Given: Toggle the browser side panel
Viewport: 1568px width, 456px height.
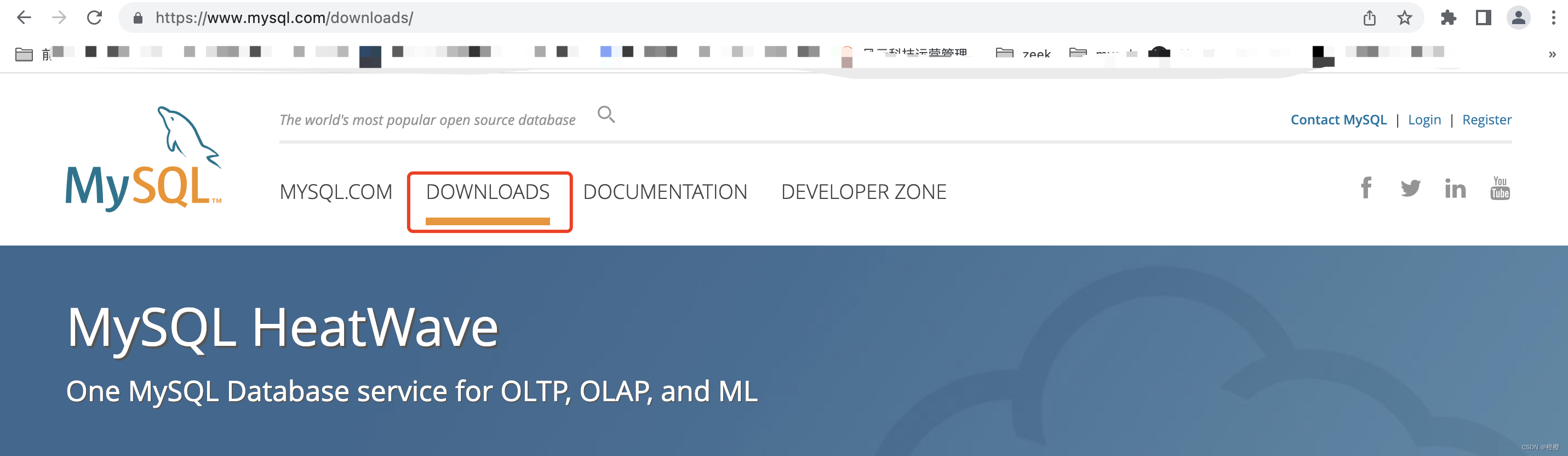Looking at the screenshot, I should pyautogui.click(x=1484, y=18).
